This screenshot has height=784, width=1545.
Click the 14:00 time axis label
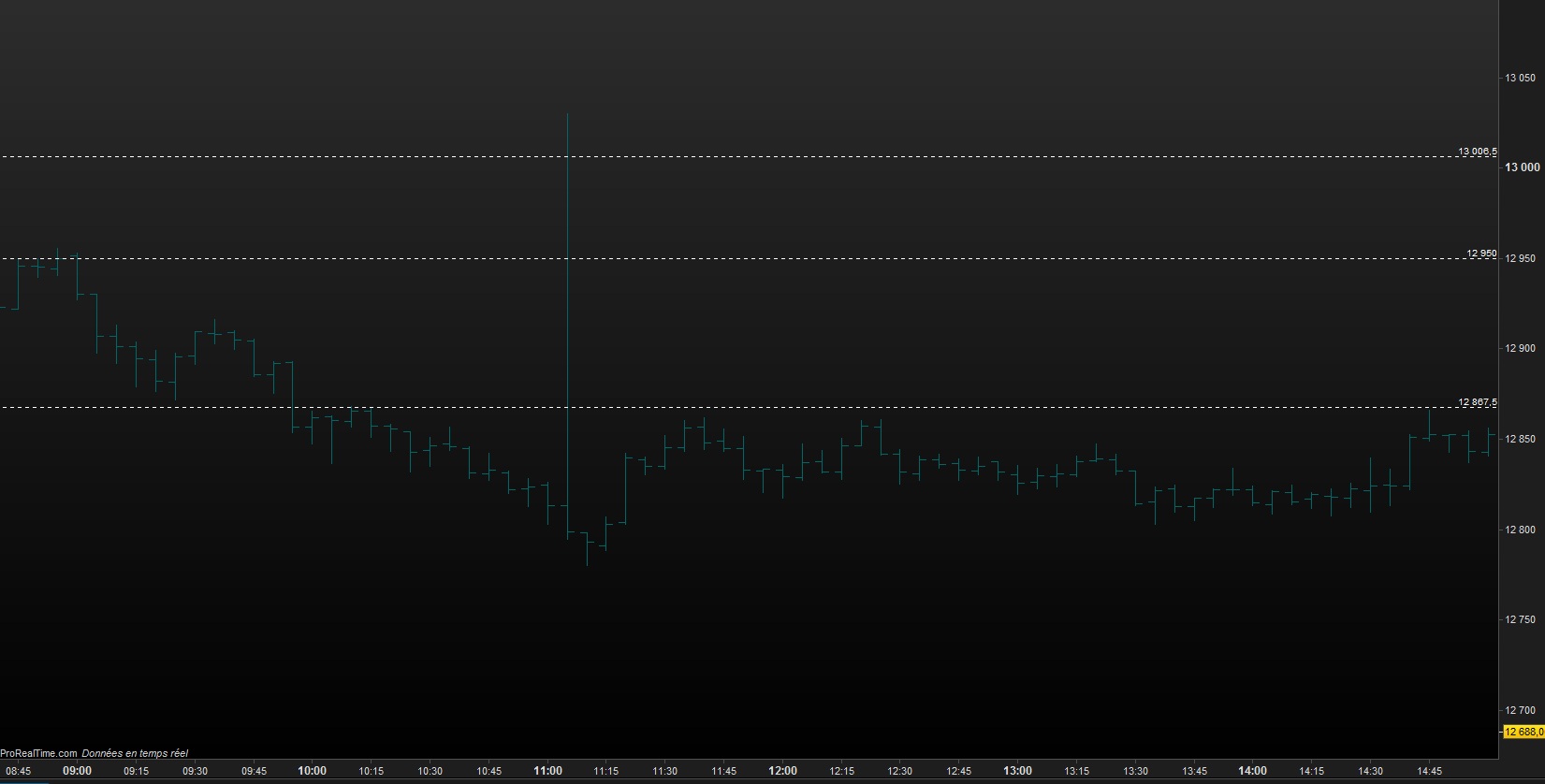pos(1253,771)
